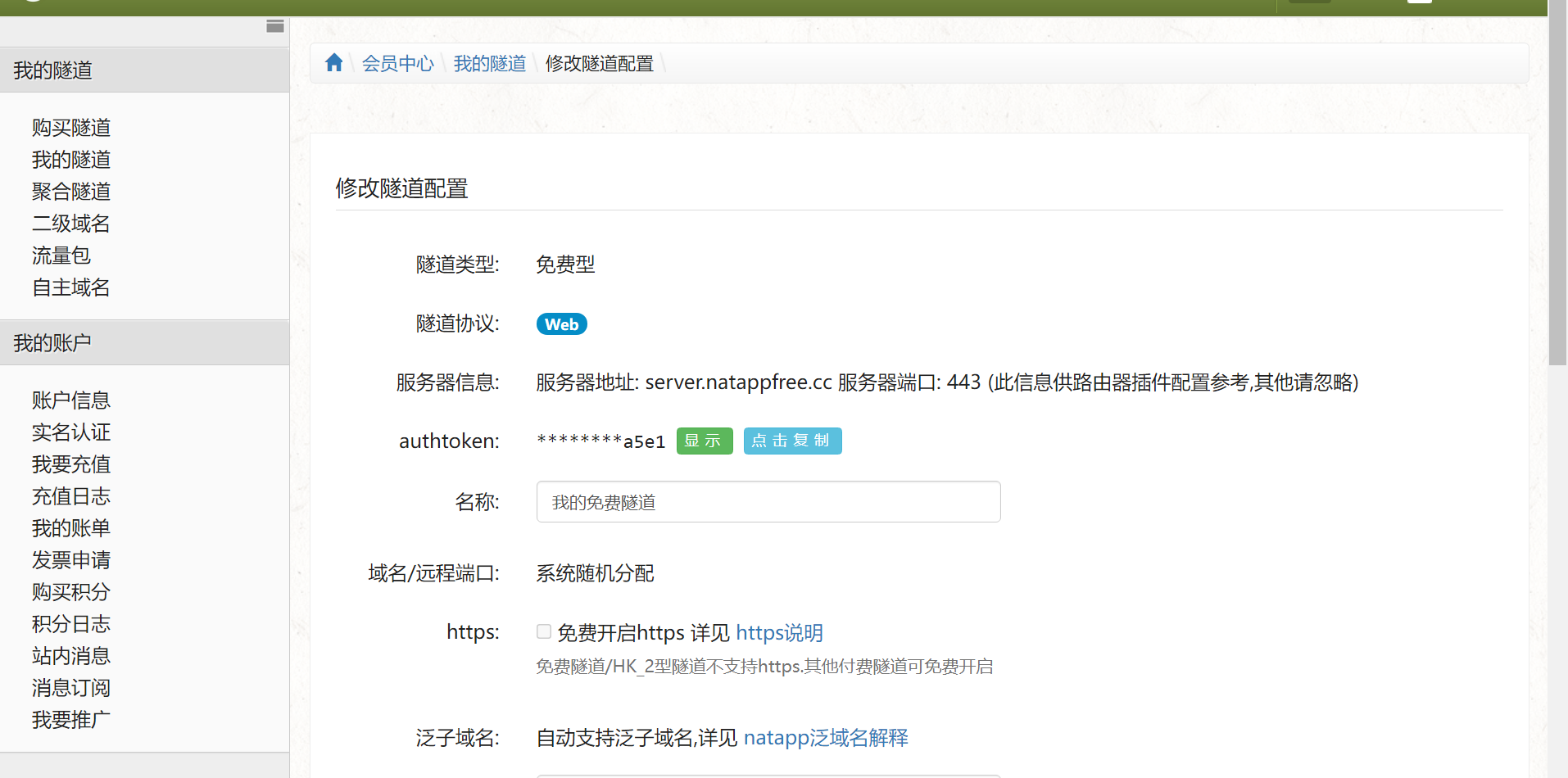This screenshot has height=778, width=1568.
Task: Open 我要推广 in the sidebar
Action: 71,720
